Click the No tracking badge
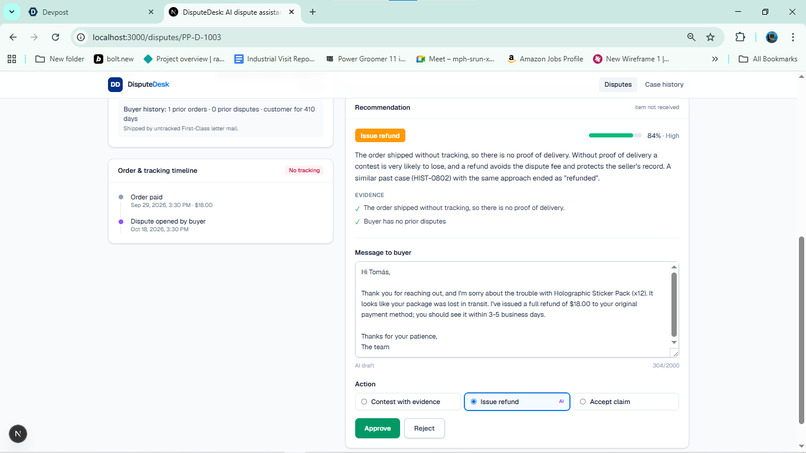The width and height of the screenshot is (806, 453). point(304,170)
